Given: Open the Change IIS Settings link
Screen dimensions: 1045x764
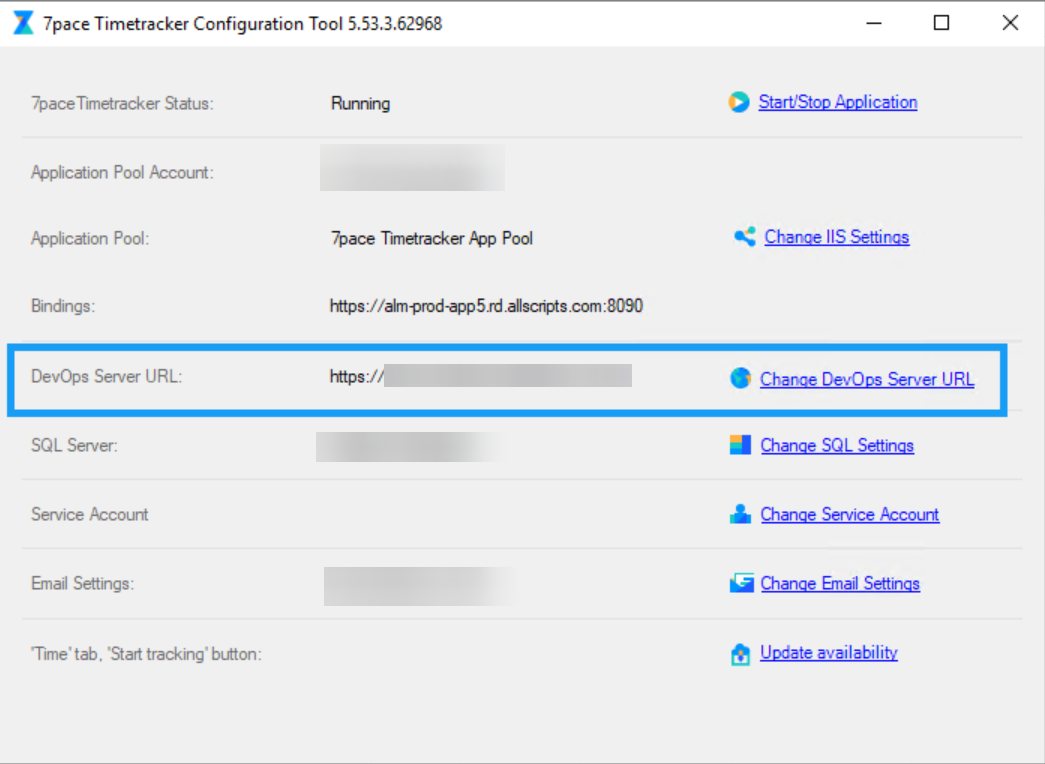Looking at the screenshot, I should click(x=836, y=237).
